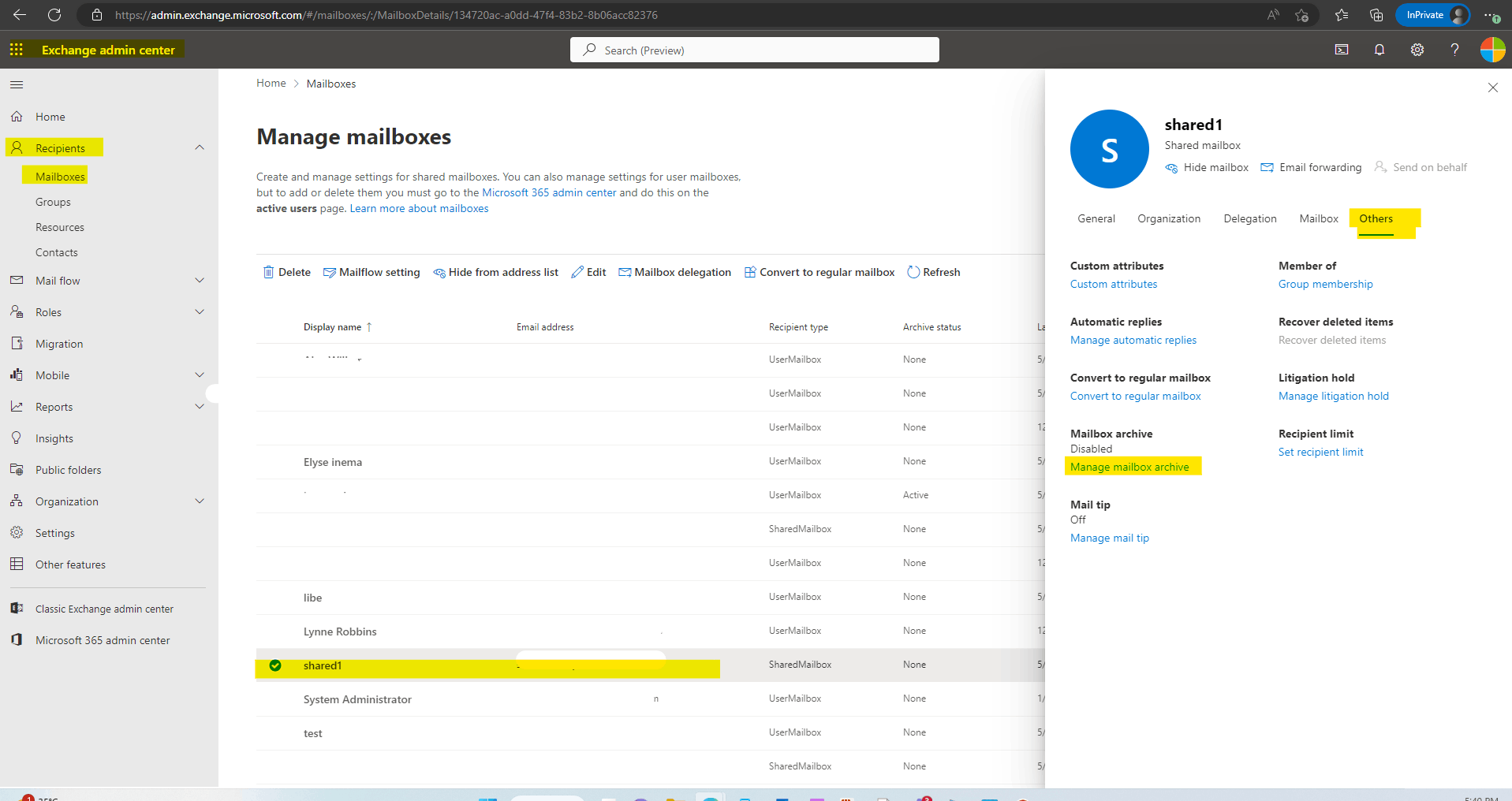1512x801 pixels.
Task: Select the test mailbox row
Action: coord(313,732)
